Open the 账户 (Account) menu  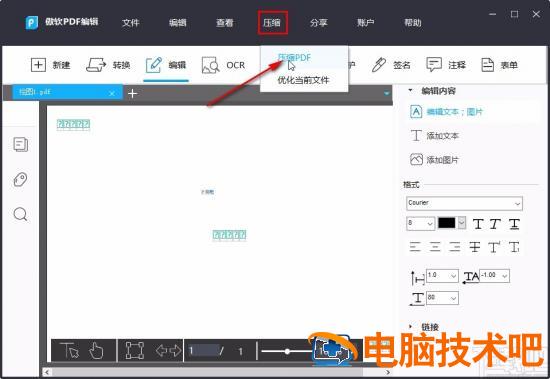pyautogui.click(x=365, y=23)
